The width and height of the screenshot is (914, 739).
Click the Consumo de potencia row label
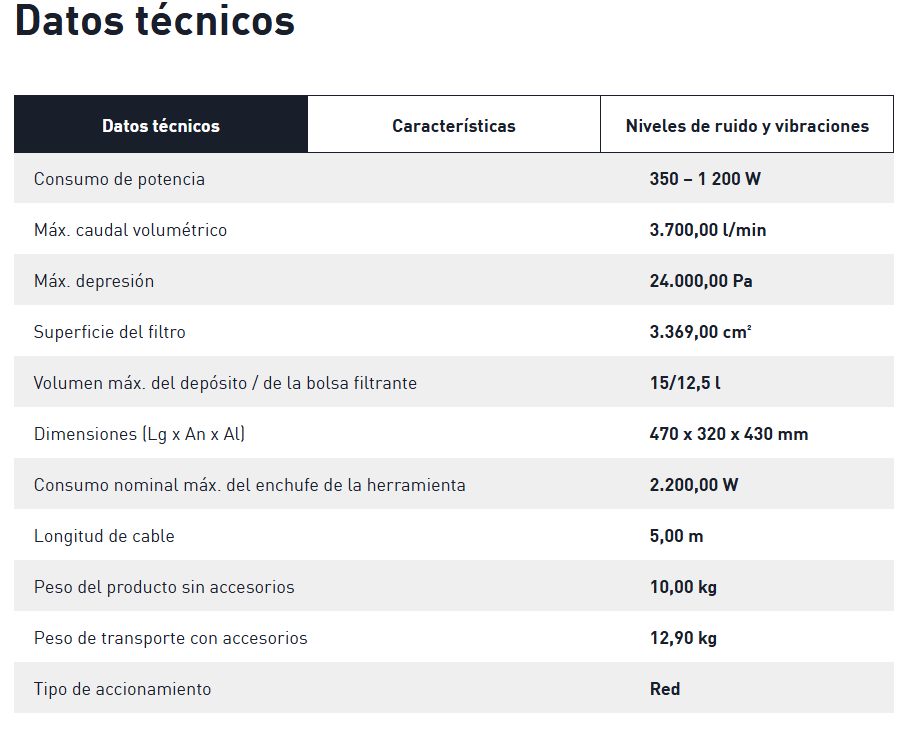[119, 179]
